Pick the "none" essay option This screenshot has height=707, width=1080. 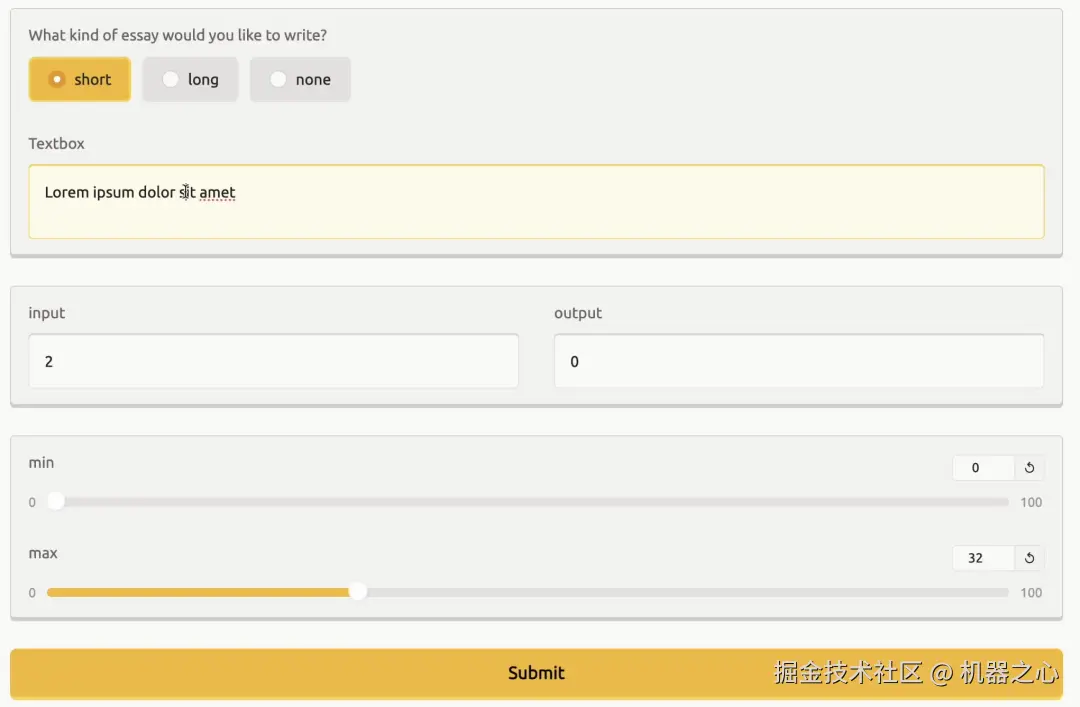click(x=300, y=80)
